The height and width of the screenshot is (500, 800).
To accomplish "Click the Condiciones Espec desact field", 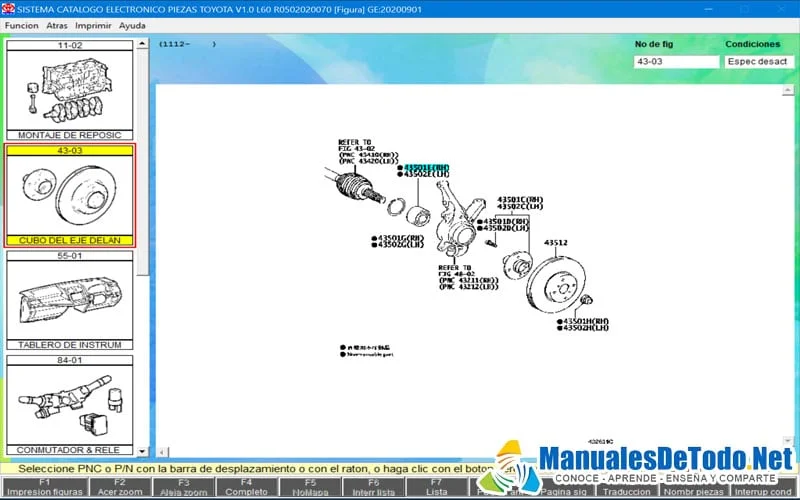I will [x=759, y=62].
